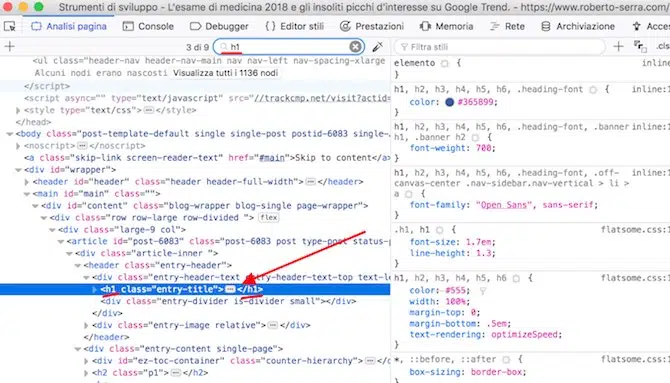Screen dimensions: 670x383
Task: Open the Archiviazione tab
Action: [x=578, y=27]
